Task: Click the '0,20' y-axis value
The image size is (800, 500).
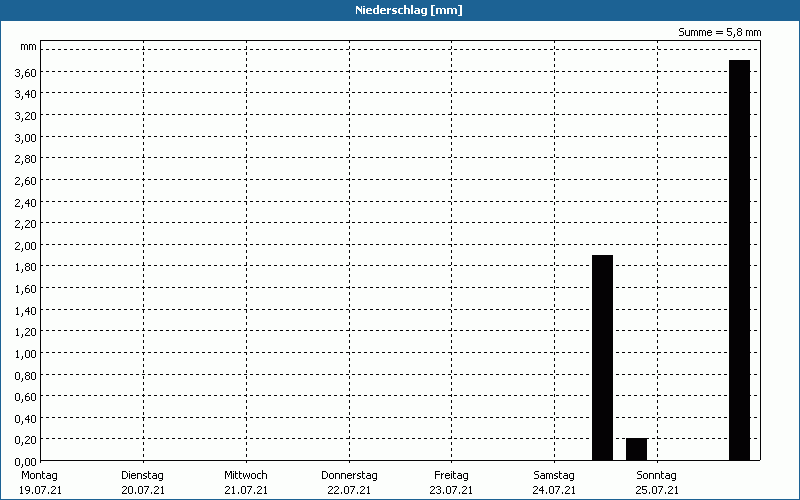Action: pyautogui.click(x=26, y=440)
